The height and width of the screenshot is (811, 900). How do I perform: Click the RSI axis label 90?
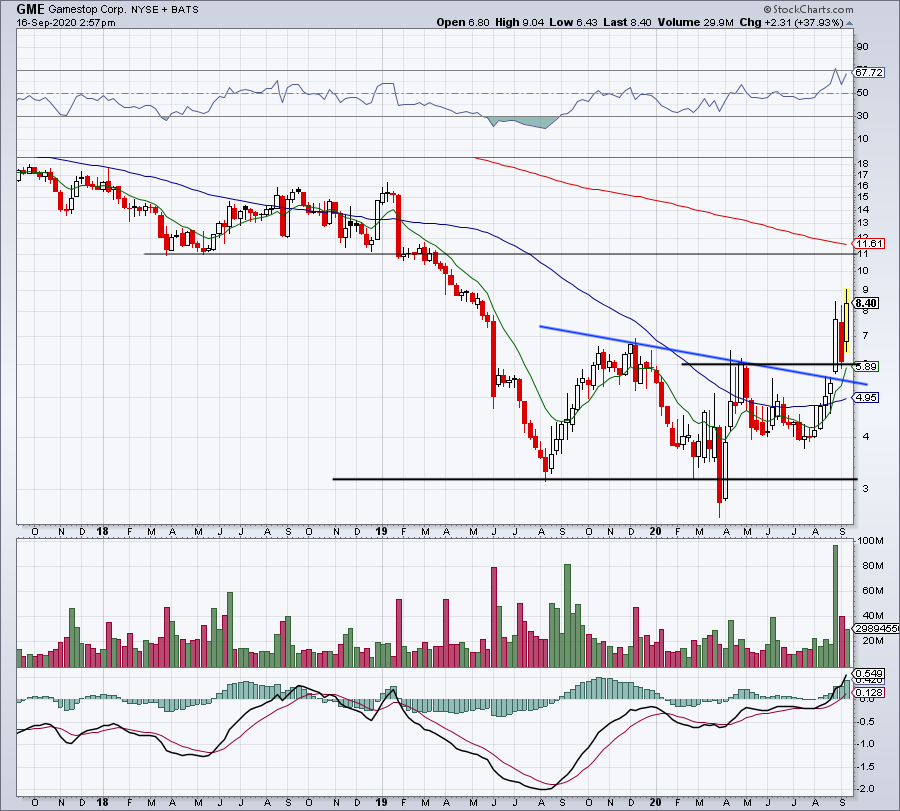(x=862, y=47)
